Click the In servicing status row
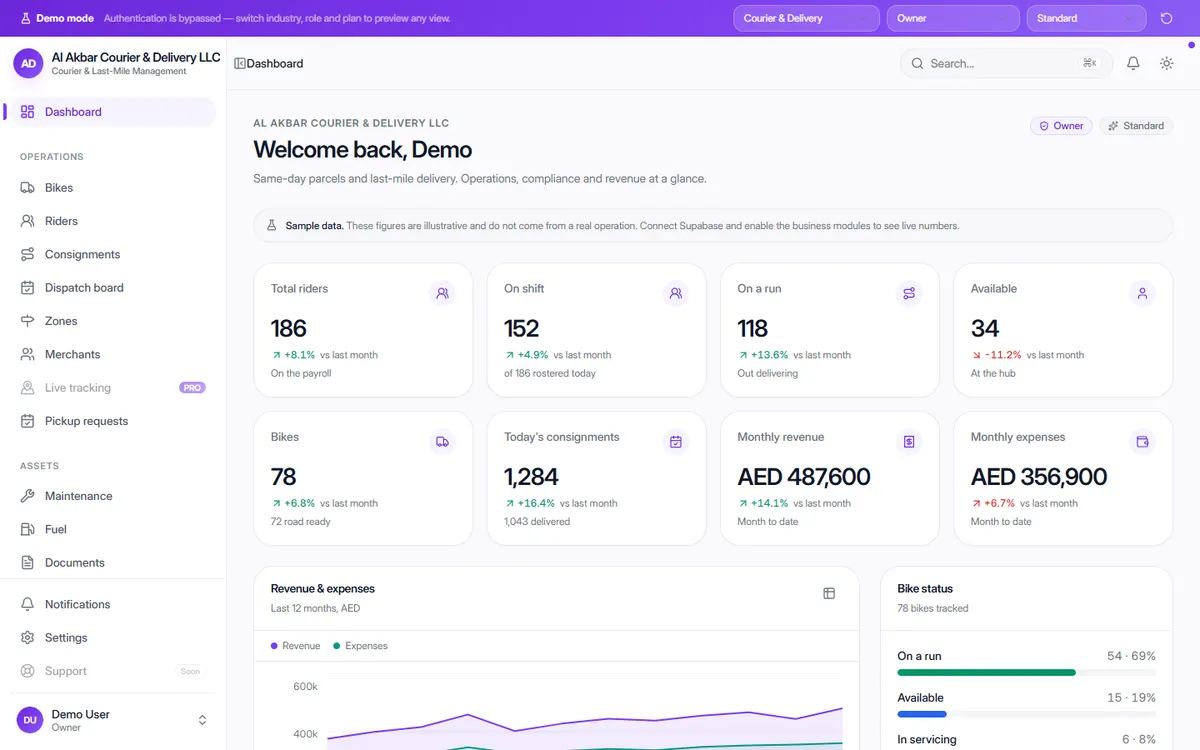 1026,740
